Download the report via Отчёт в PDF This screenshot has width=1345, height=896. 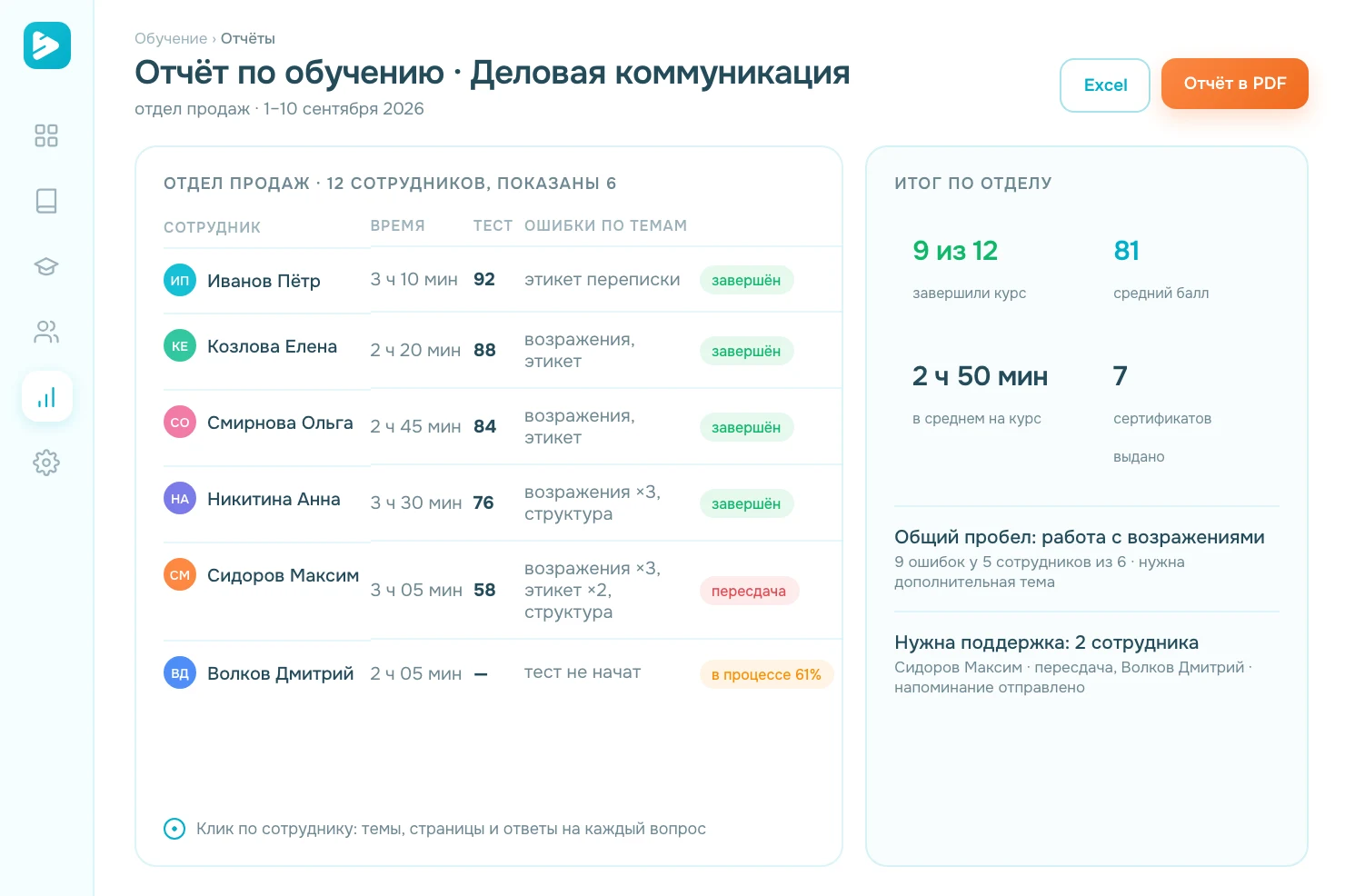pyautogui.click(x=1235, y=84)
